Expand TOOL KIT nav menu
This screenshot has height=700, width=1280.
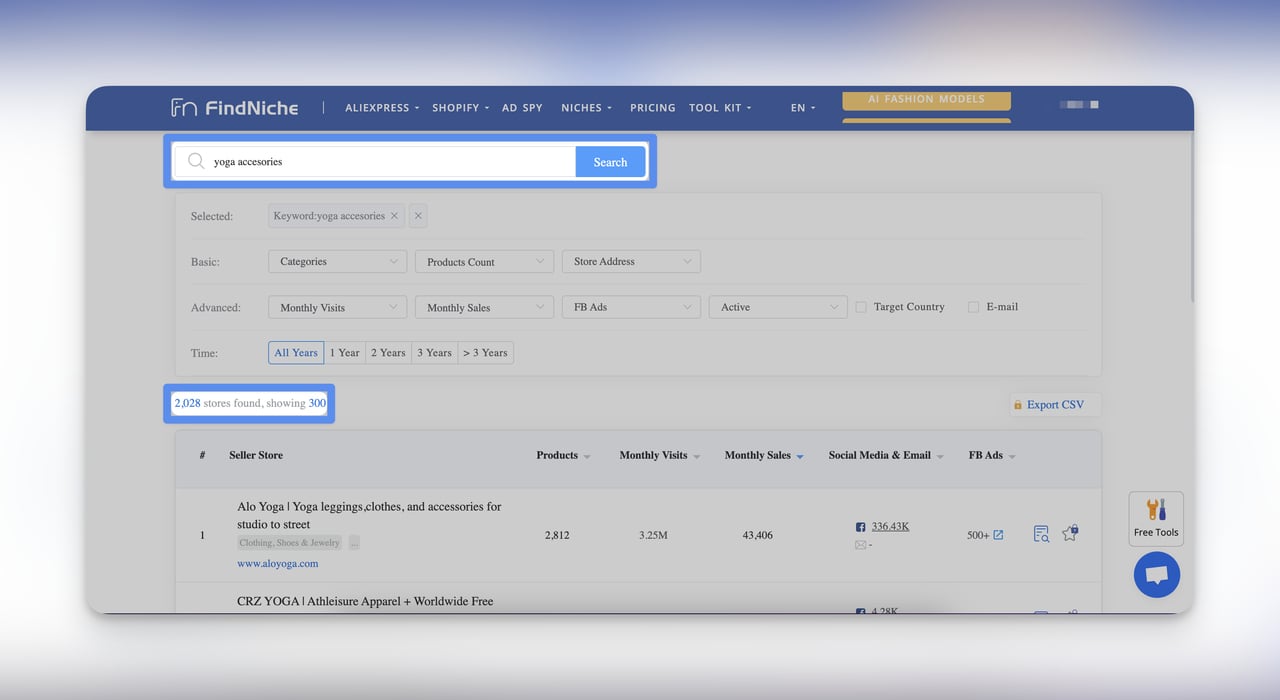tap(720, 107)
